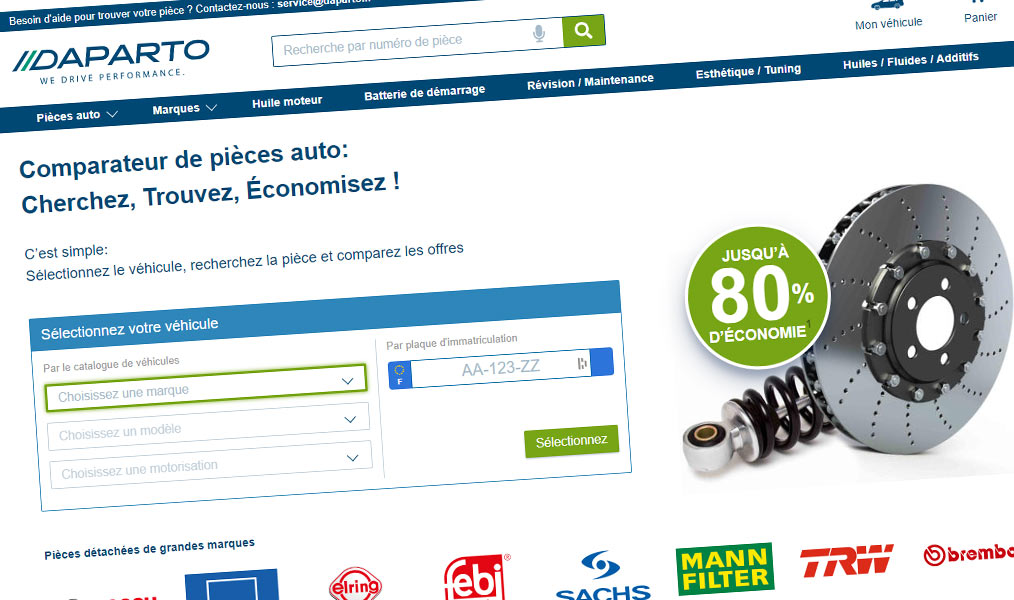
Task: Click the Mann Filter brand logo
Action: coord(724,568)
